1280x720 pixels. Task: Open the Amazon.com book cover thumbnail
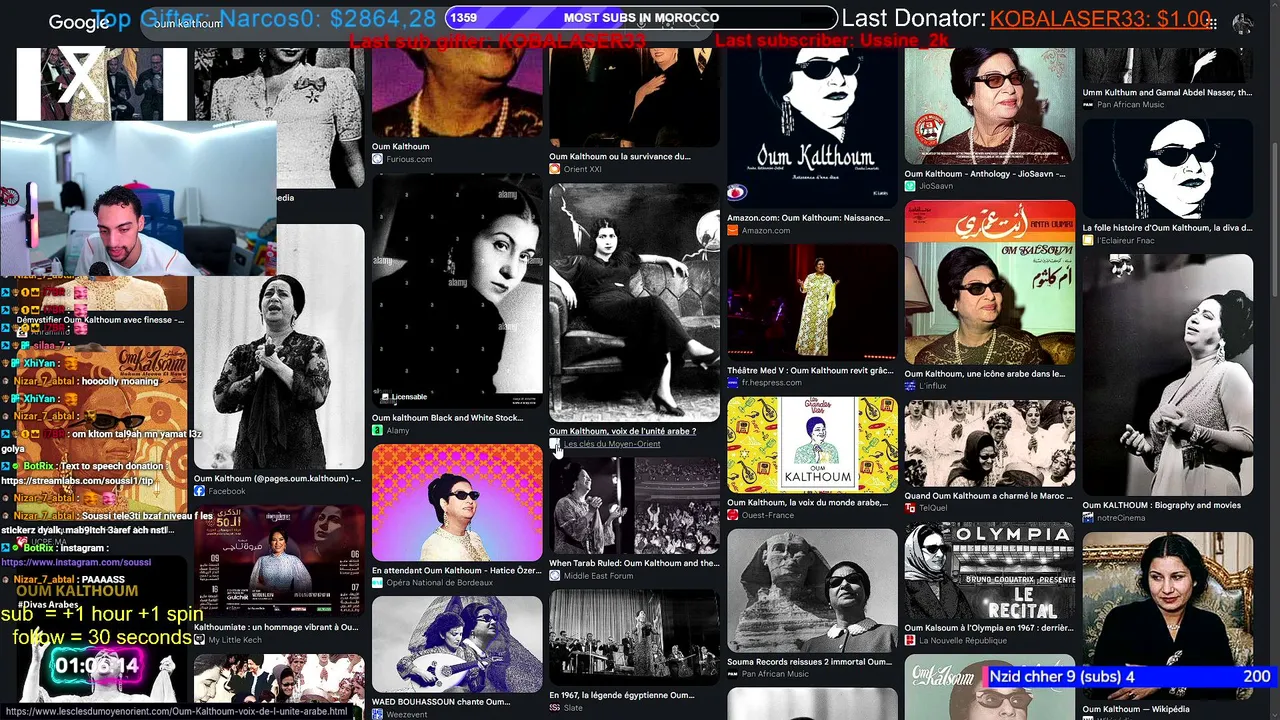(812, 126)
